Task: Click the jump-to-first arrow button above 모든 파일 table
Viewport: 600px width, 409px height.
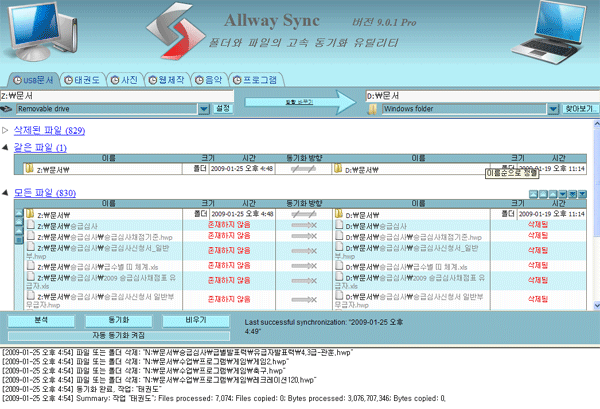Action: click(533, 194)
